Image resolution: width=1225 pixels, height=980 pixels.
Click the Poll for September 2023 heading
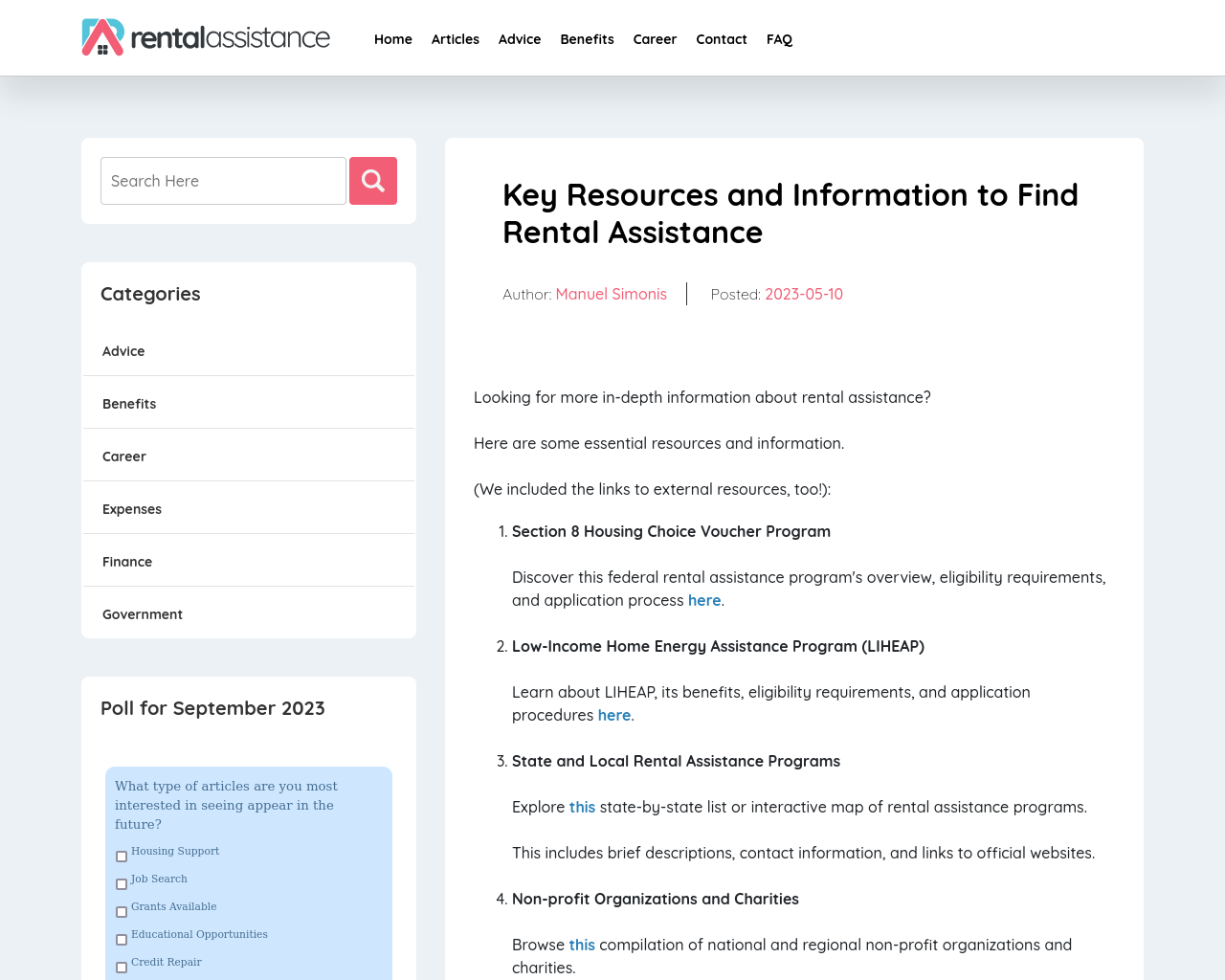point(212,708)
